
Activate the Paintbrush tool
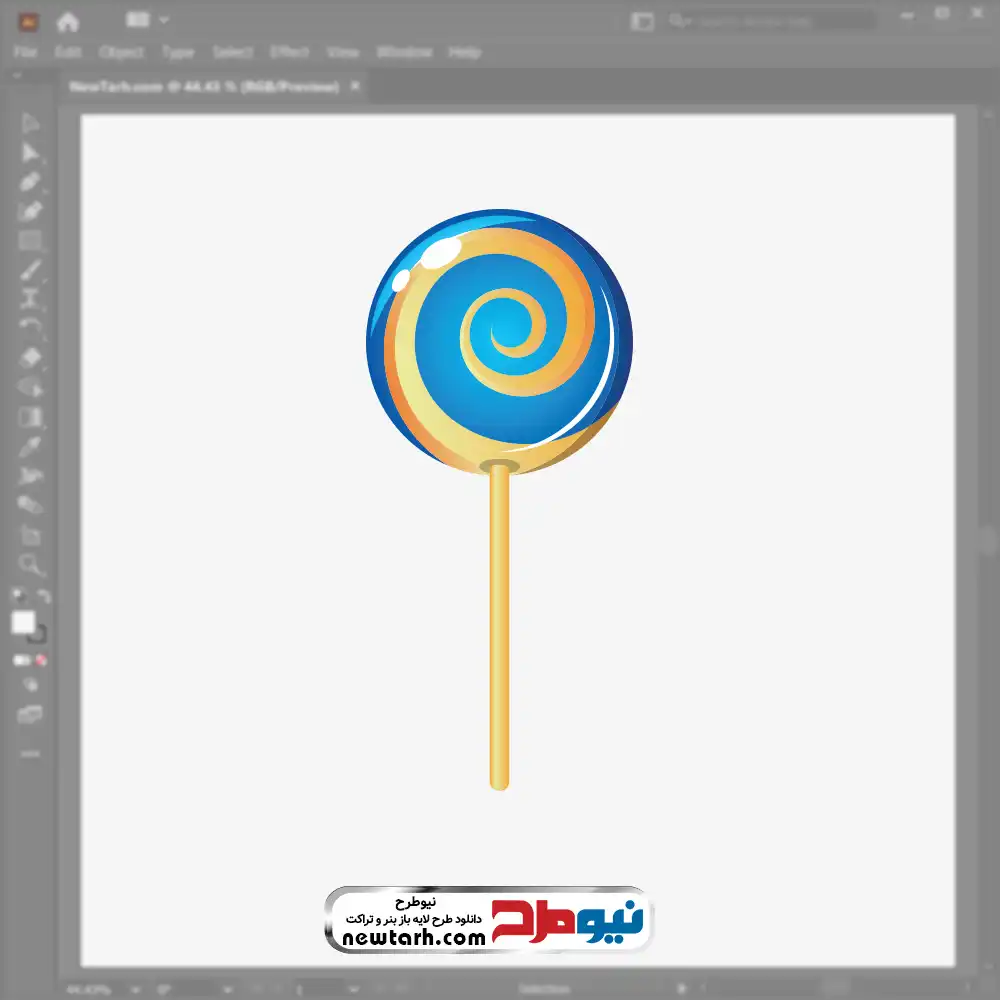point(31,270)
